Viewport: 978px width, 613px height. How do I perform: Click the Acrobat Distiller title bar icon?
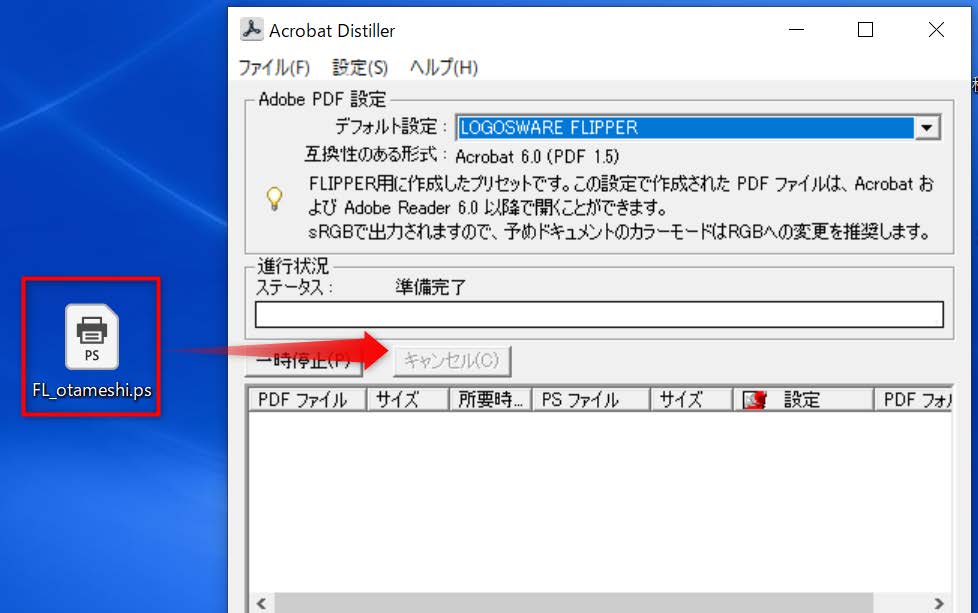(x=252, y=30)
